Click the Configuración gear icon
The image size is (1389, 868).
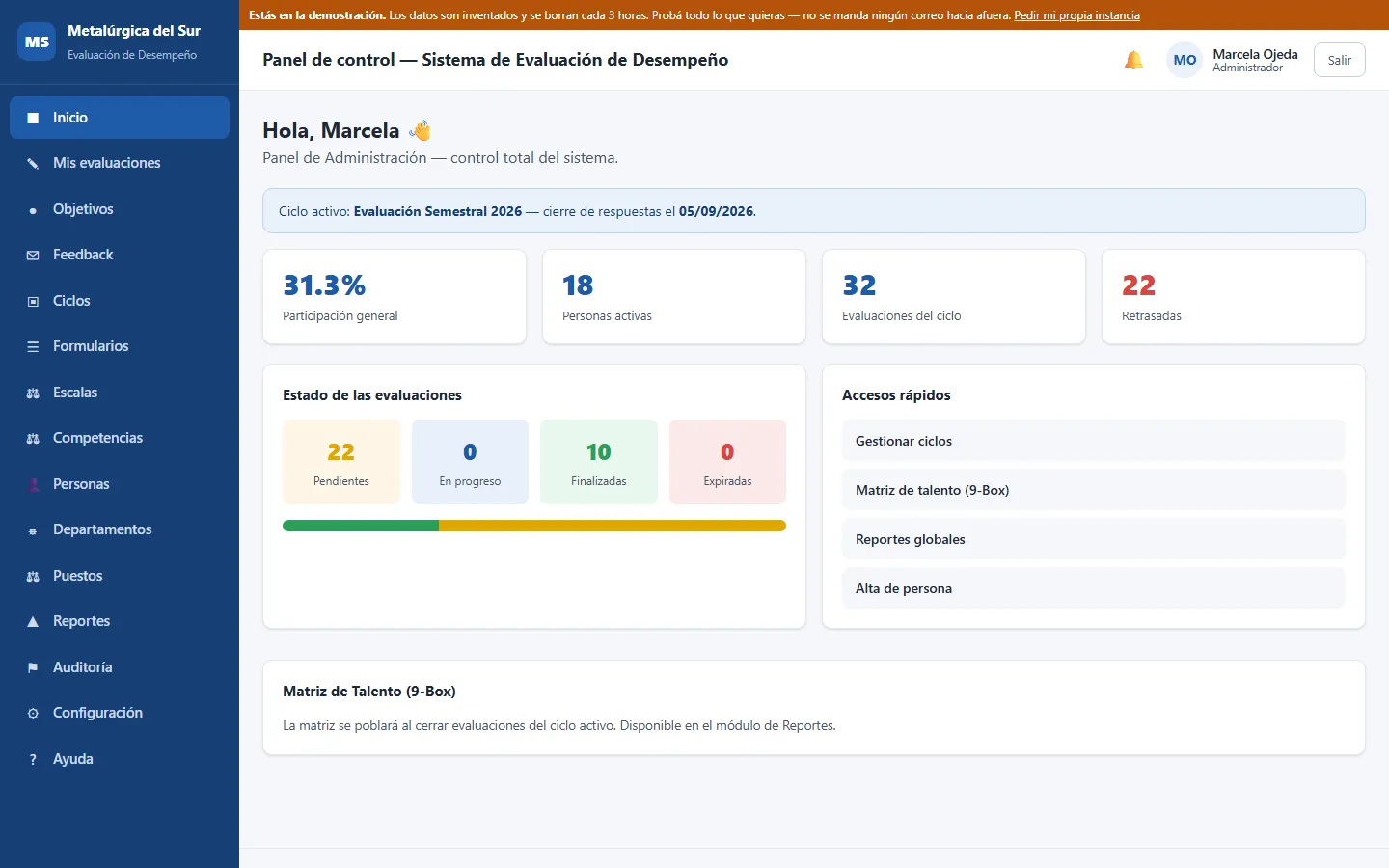[x=33, y=713]
